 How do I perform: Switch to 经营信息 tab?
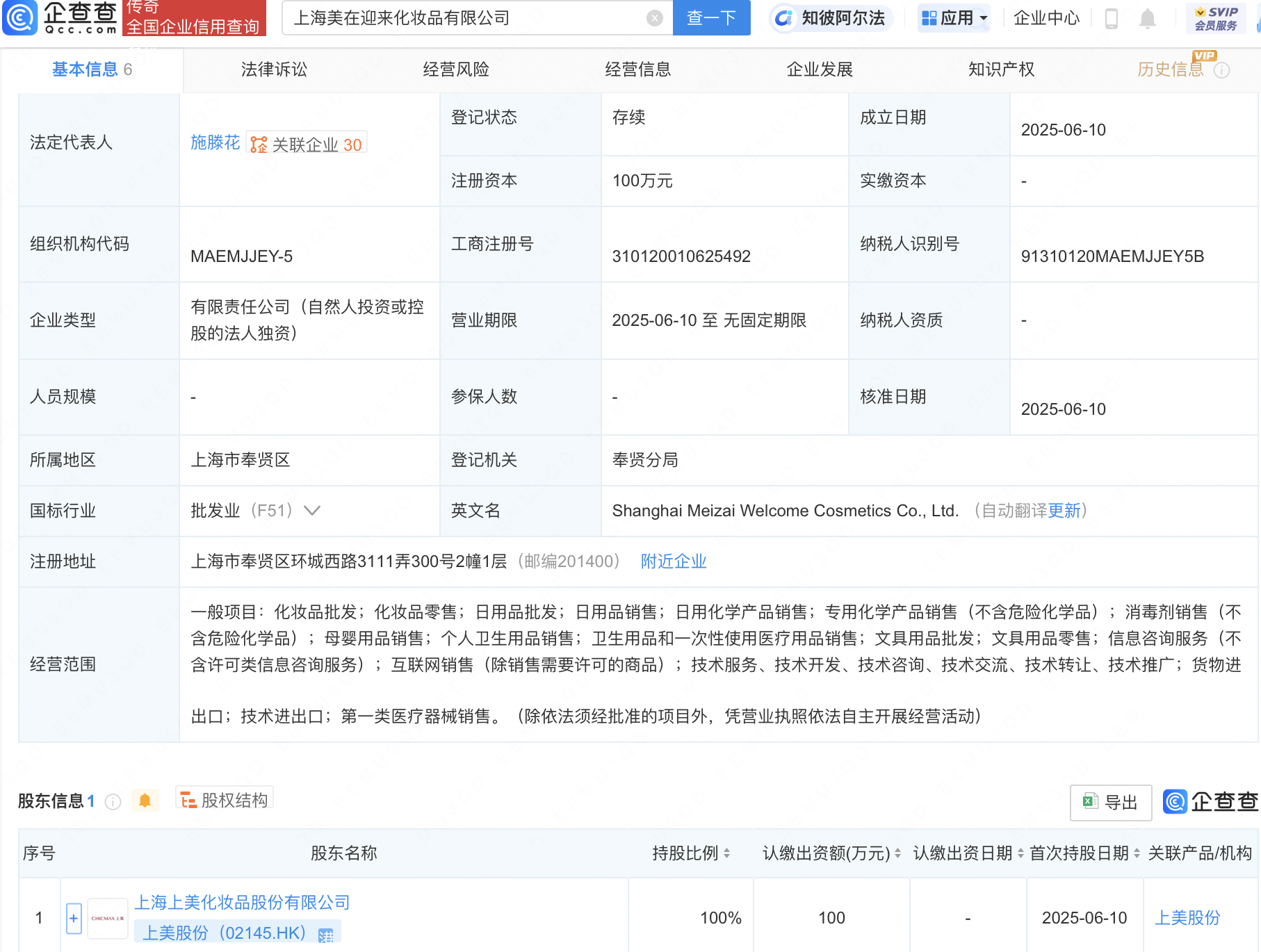[638, 69]
